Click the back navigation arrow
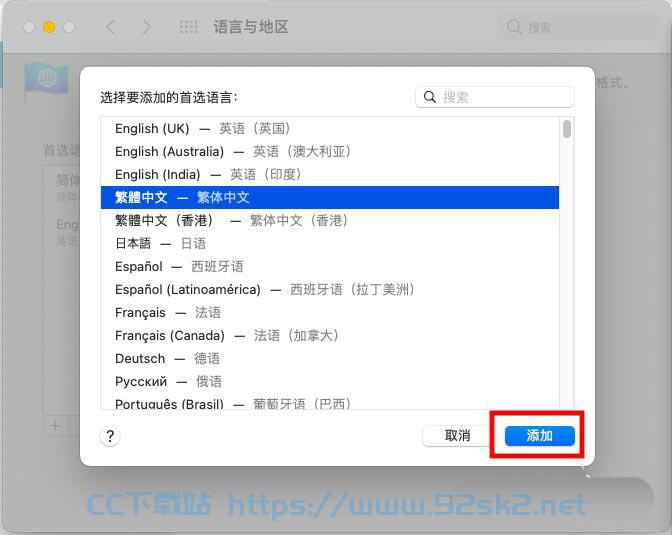The height and width of the screenshot is (535, 672). 111,27
